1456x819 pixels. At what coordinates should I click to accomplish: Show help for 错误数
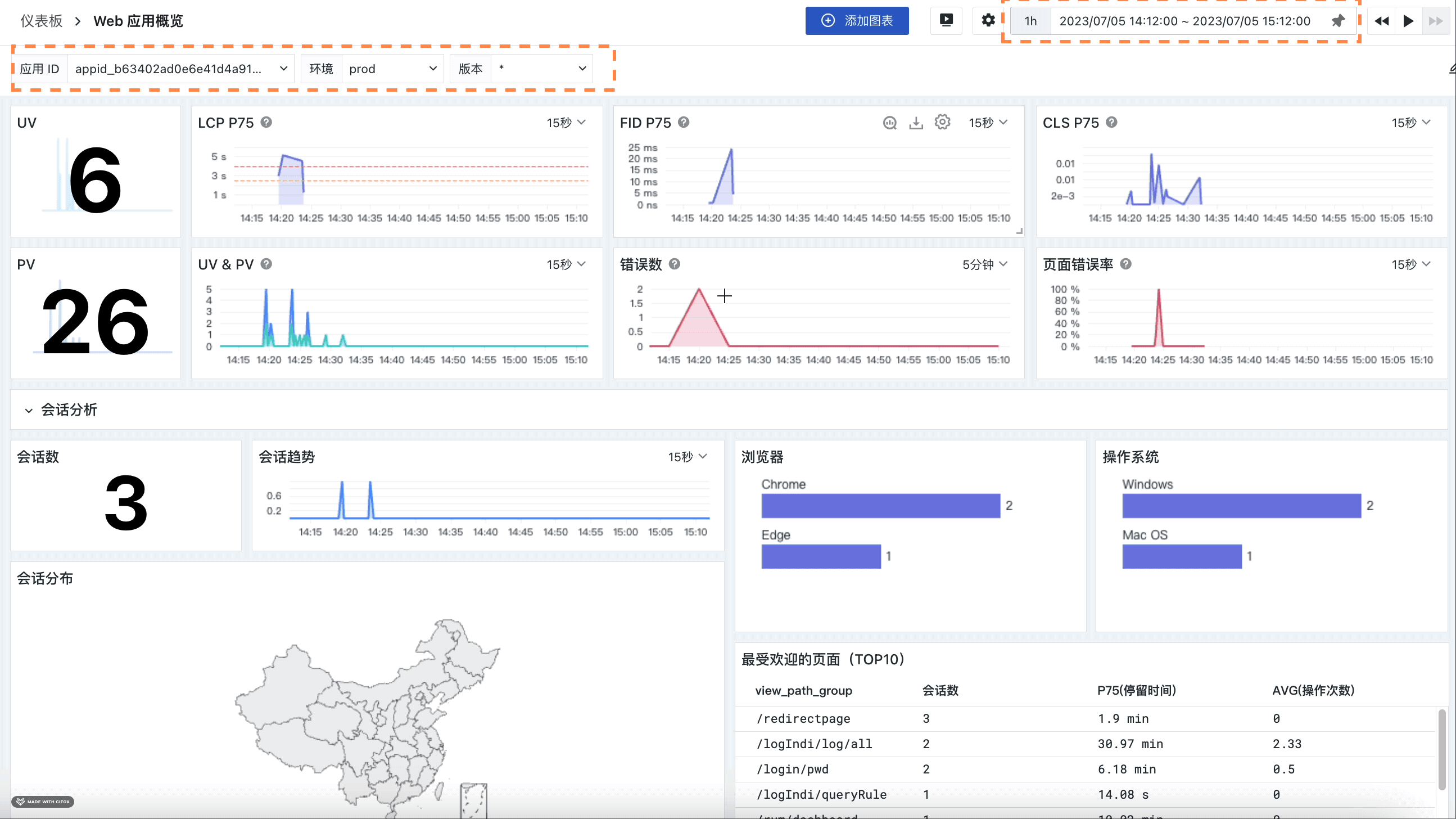674,264
